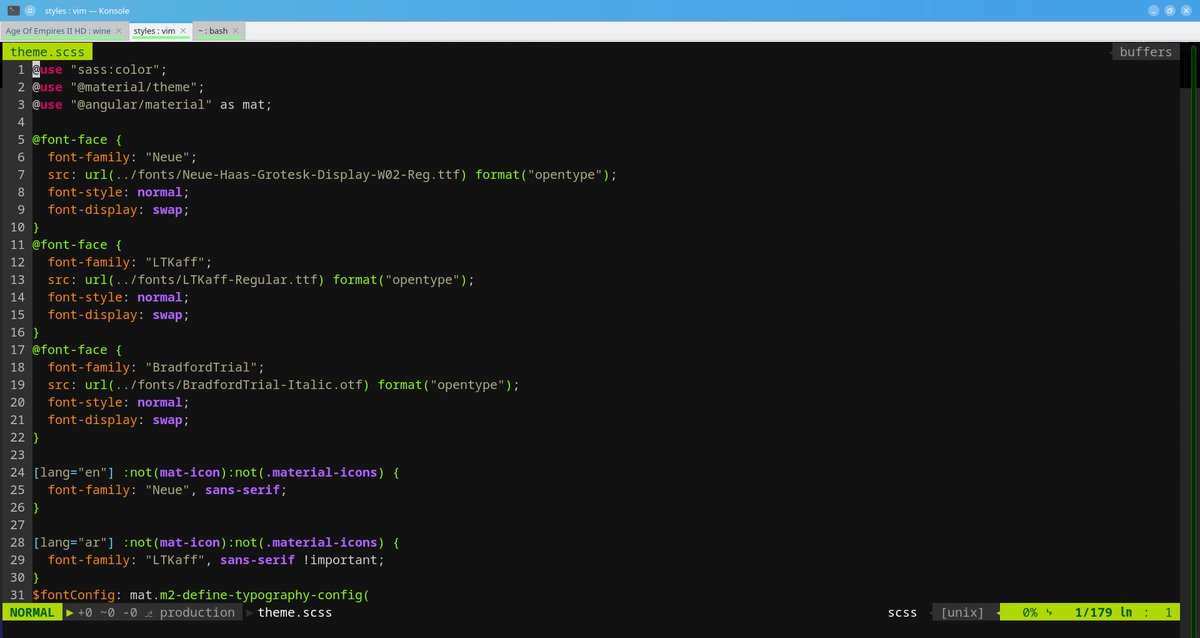The image size is (1200, 638).
Task: Switch to the bash terminal tab
Action: (212, 31)
